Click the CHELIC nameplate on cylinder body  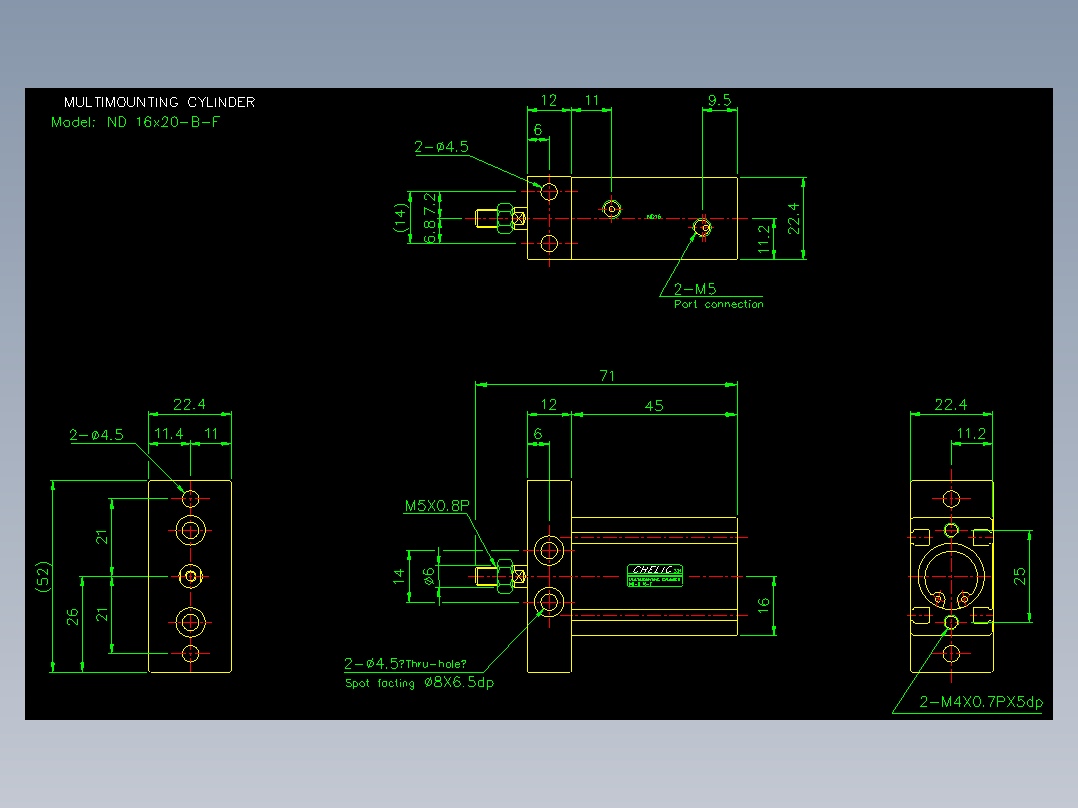click(654, 575)
